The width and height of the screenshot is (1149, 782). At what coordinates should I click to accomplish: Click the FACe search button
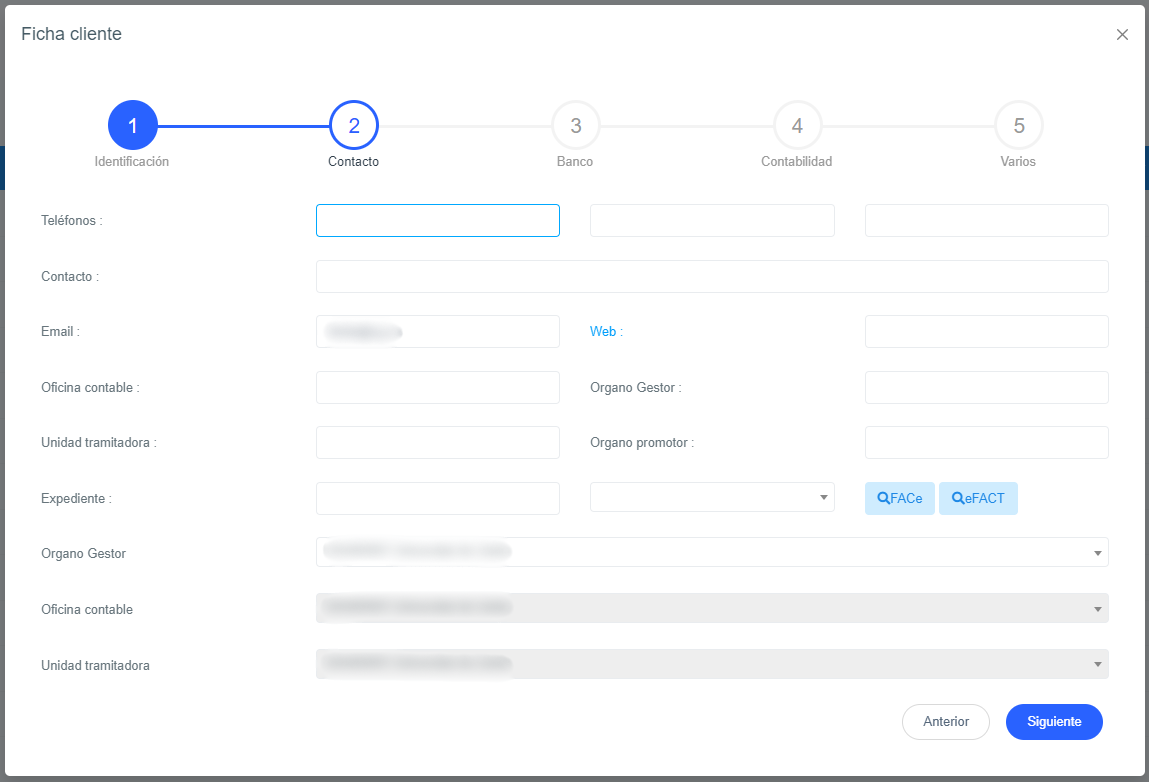[x=899, y=498]
